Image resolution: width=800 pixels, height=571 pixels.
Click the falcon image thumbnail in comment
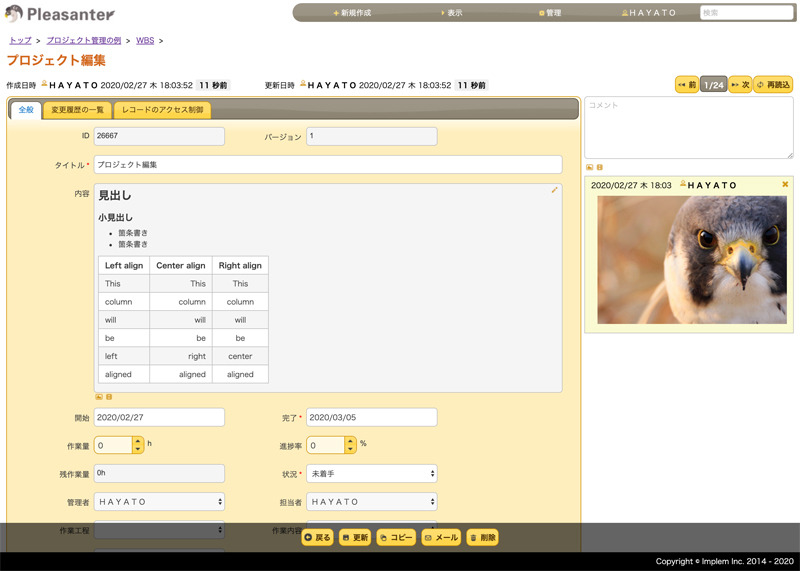pos(692,260)
